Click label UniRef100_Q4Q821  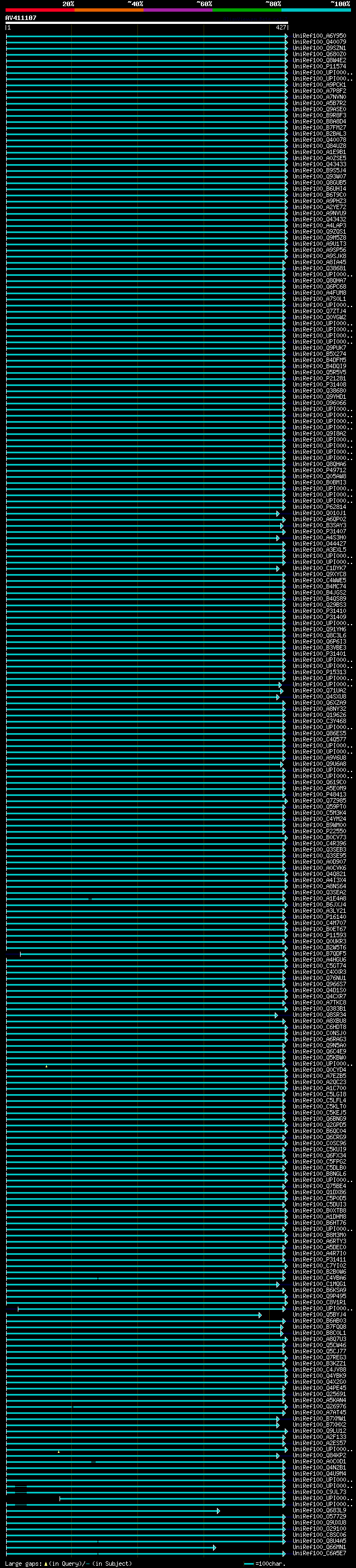(x=319, y=874)
